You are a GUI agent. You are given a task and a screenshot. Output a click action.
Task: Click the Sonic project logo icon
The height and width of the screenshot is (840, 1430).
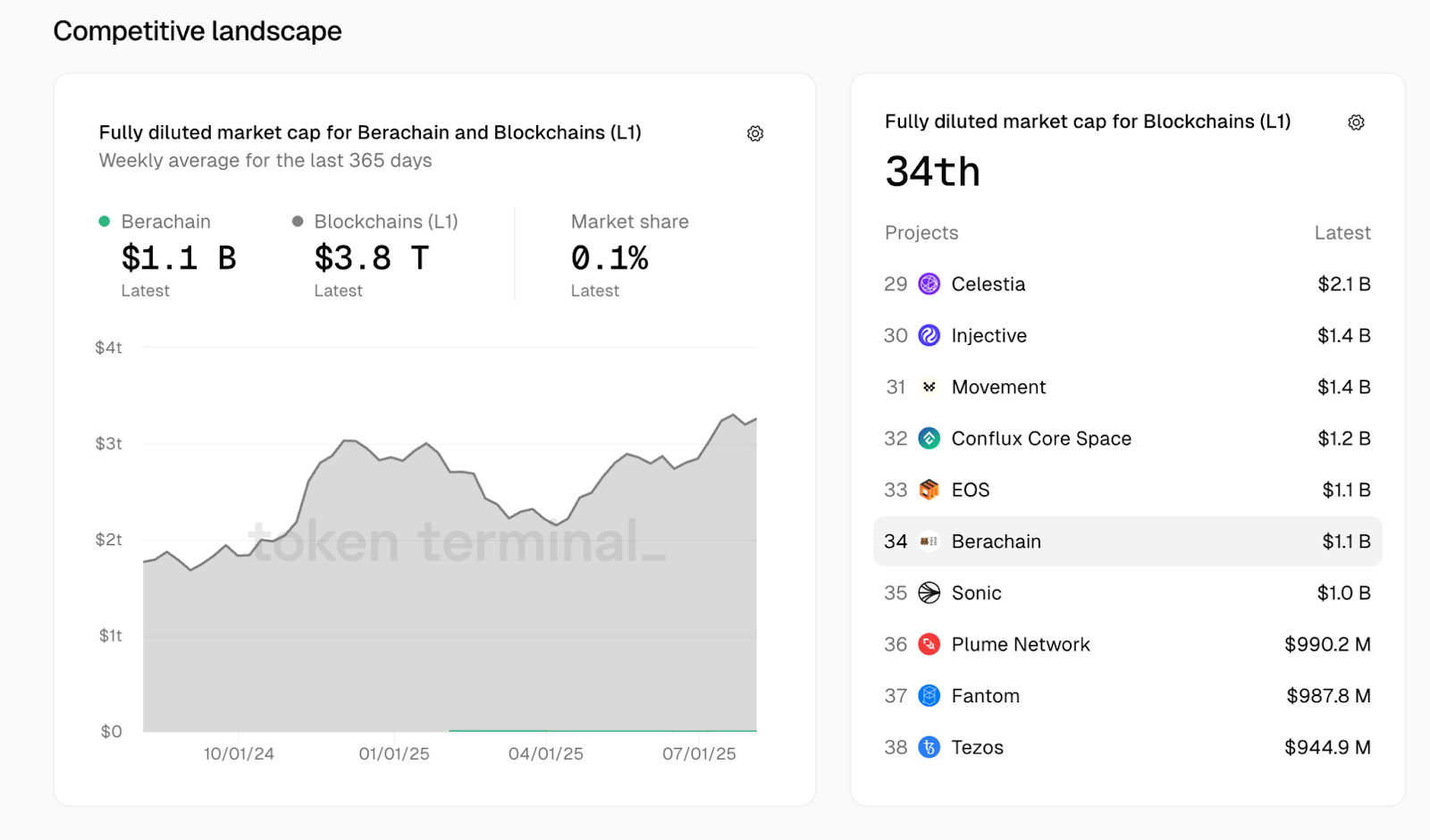click(x=929, y=593)
